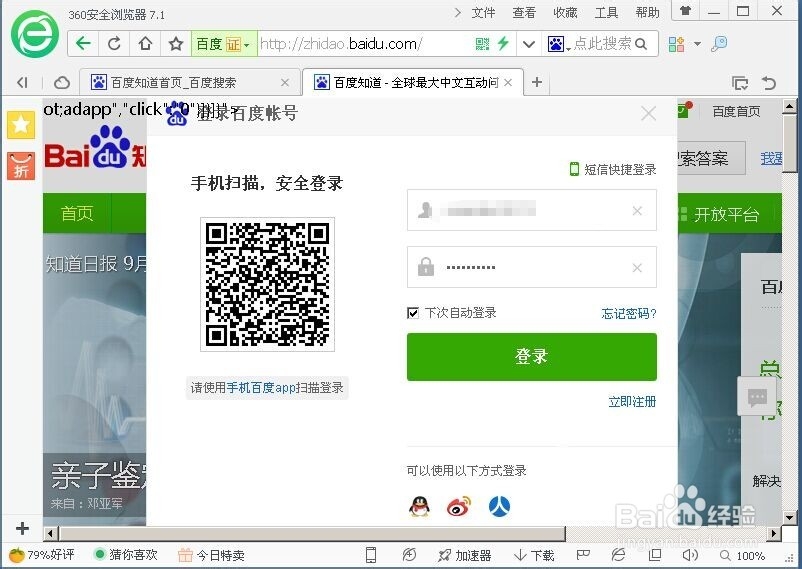The height and width of the screenshot is (569, 802).
Task: Click the 忘记密码? link
Action: click(x=629, y=313)
